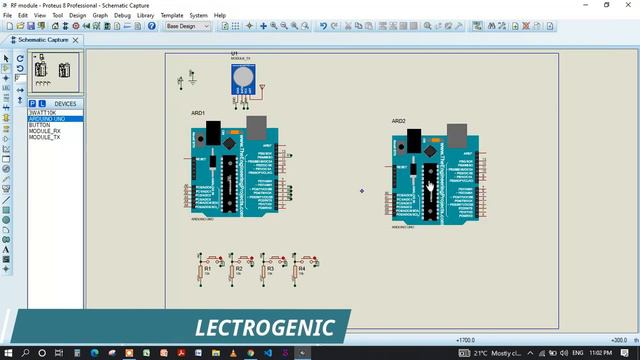640x360 pixels.
Task: Open the File menu
Action: 7,16
